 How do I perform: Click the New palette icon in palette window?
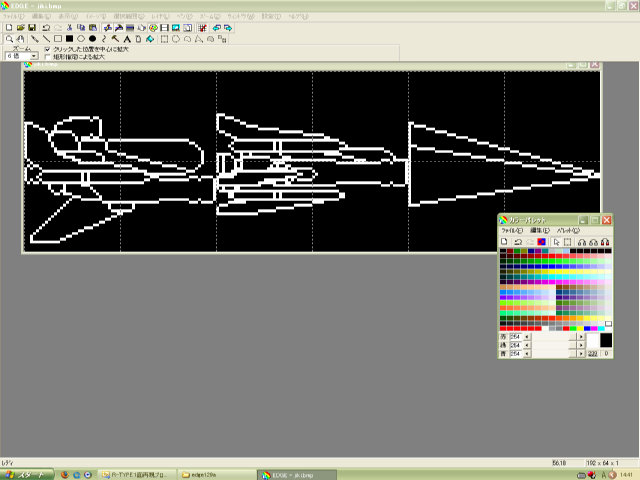[504, 242]
